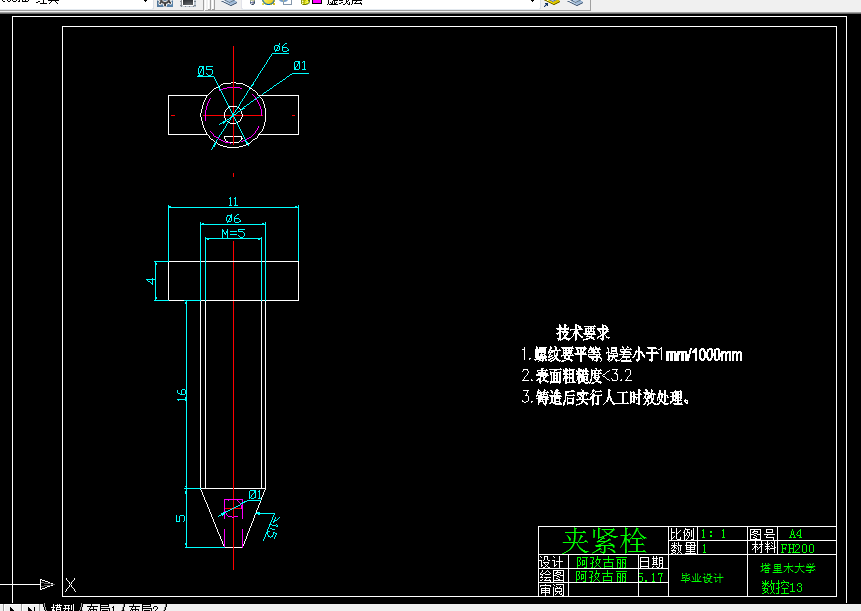
Task: Select the 比例 label in title block
Action: tap(683, 534)
